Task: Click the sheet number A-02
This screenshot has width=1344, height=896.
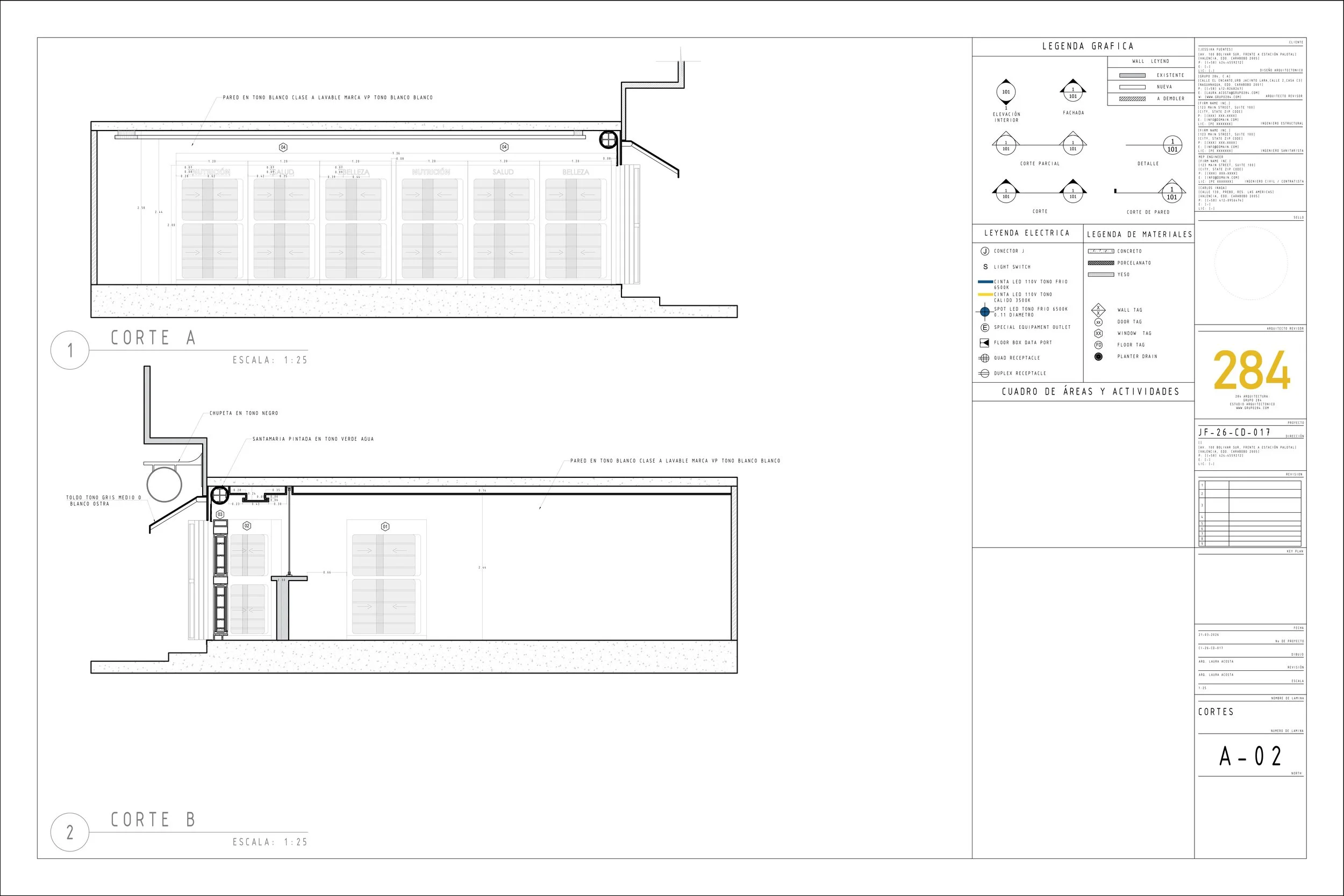Action: (x=1251, y=756)
